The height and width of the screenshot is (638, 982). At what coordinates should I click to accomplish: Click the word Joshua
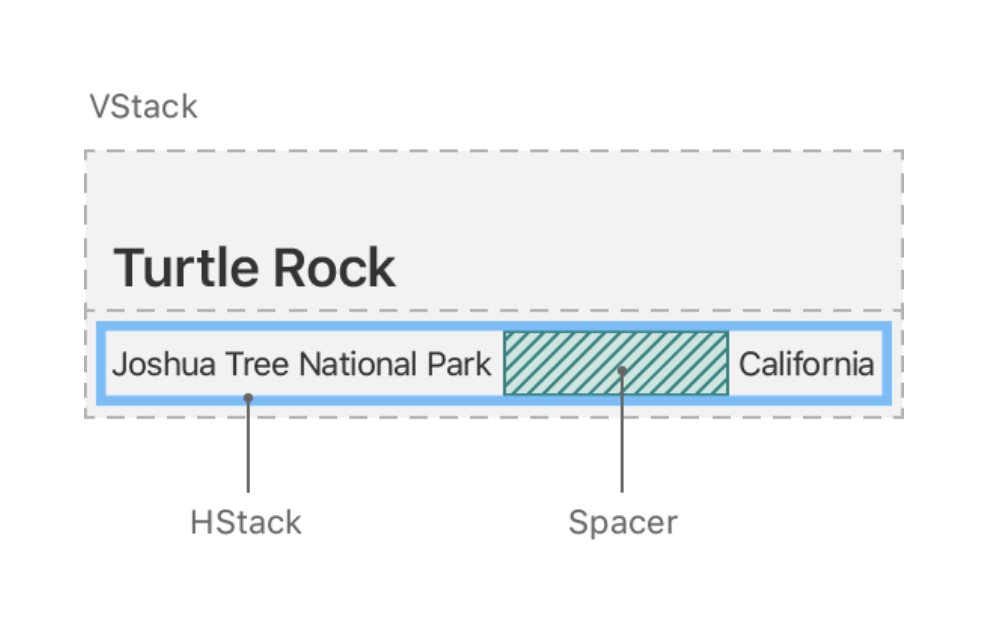164,364
